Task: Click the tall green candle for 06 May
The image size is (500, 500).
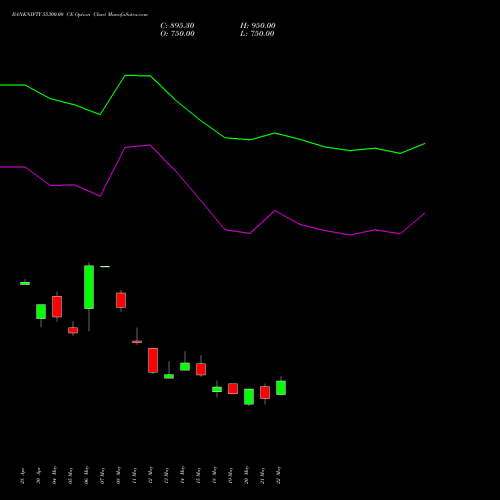Action: 89,287
